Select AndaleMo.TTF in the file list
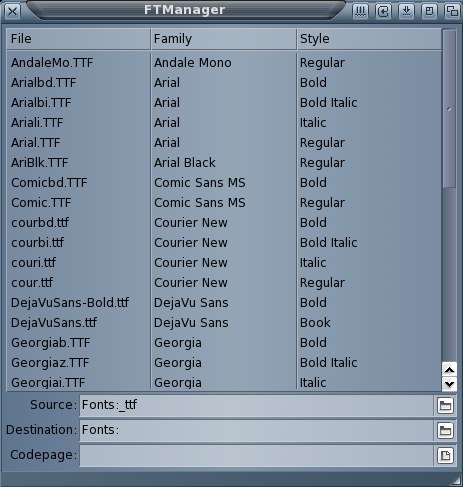 (52, 63)
